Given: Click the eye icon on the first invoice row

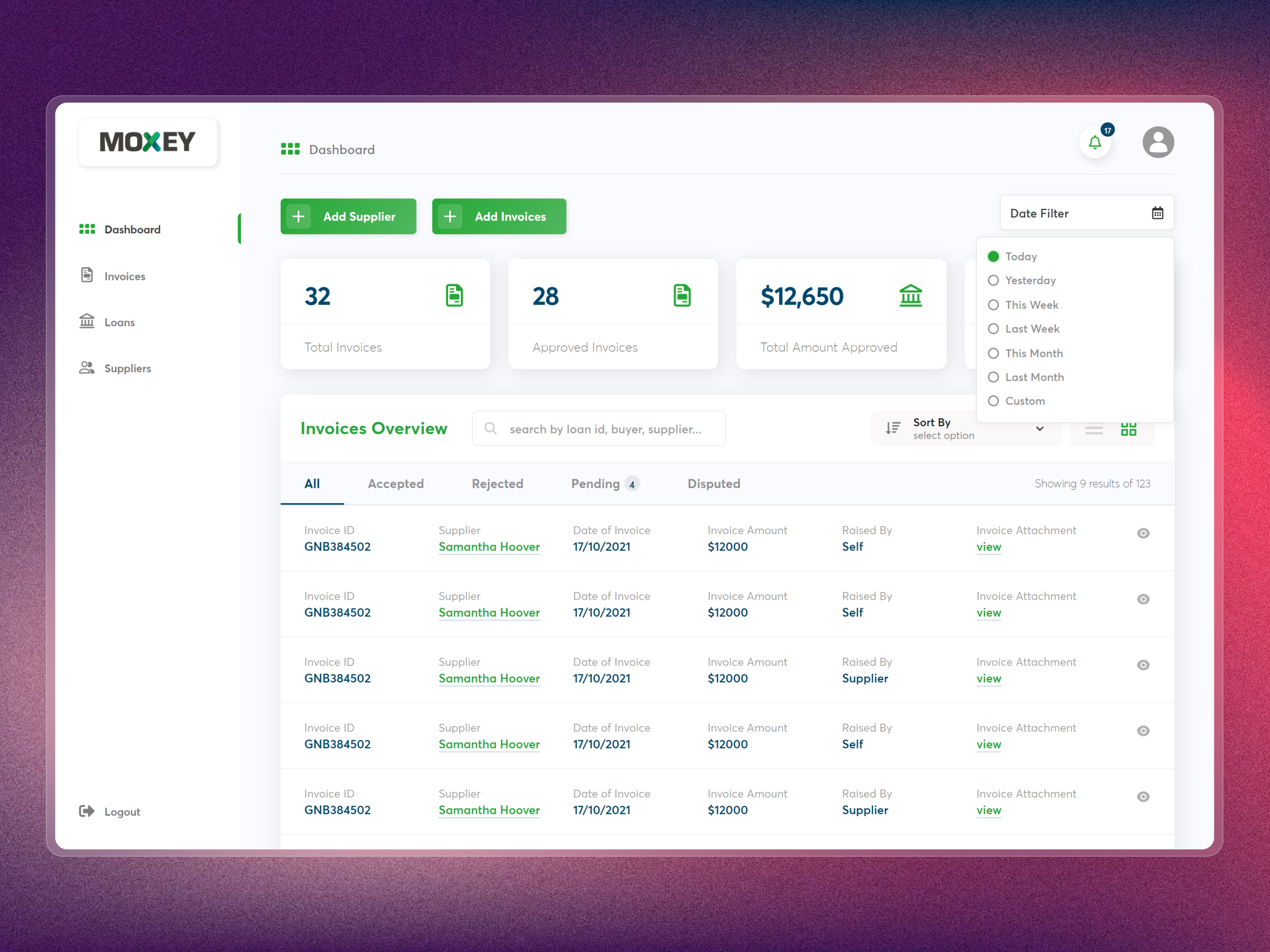Looking at the screenshot, I should (x=1142, y=533).
